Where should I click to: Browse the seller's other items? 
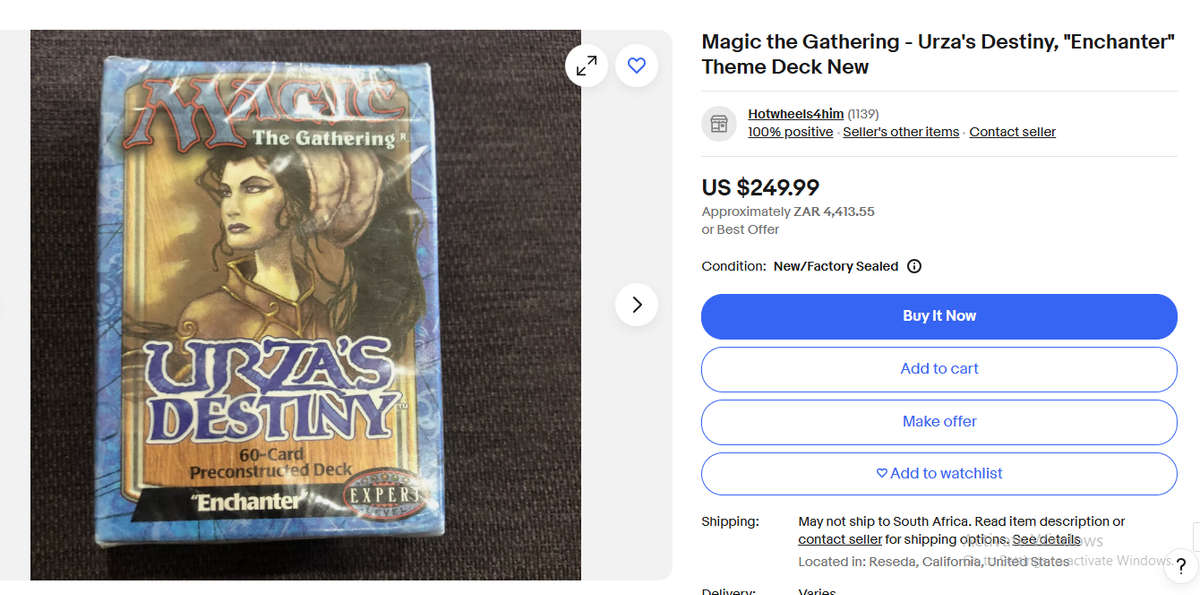pos(900,131)
